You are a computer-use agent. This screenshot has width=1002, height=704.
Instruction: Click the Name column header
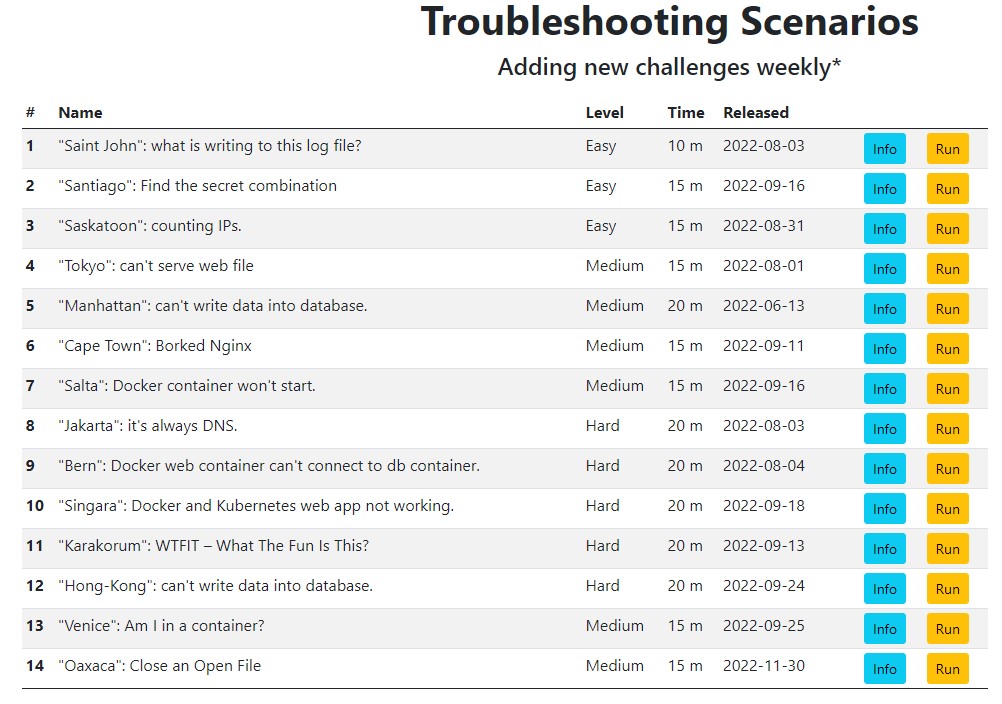(80, 113)
